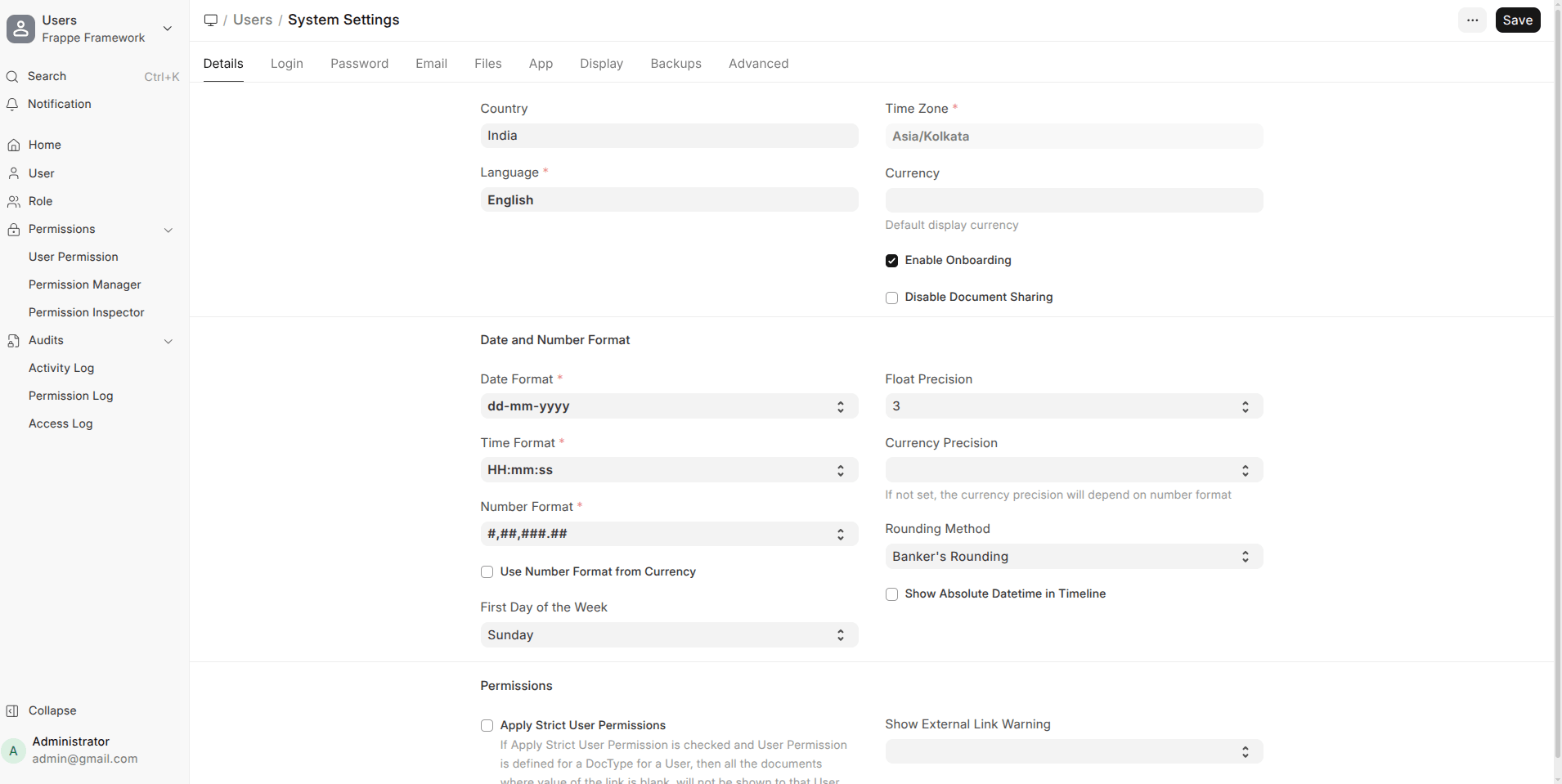Uncheck Enable Onboarding checkbox

coord(891,261)
